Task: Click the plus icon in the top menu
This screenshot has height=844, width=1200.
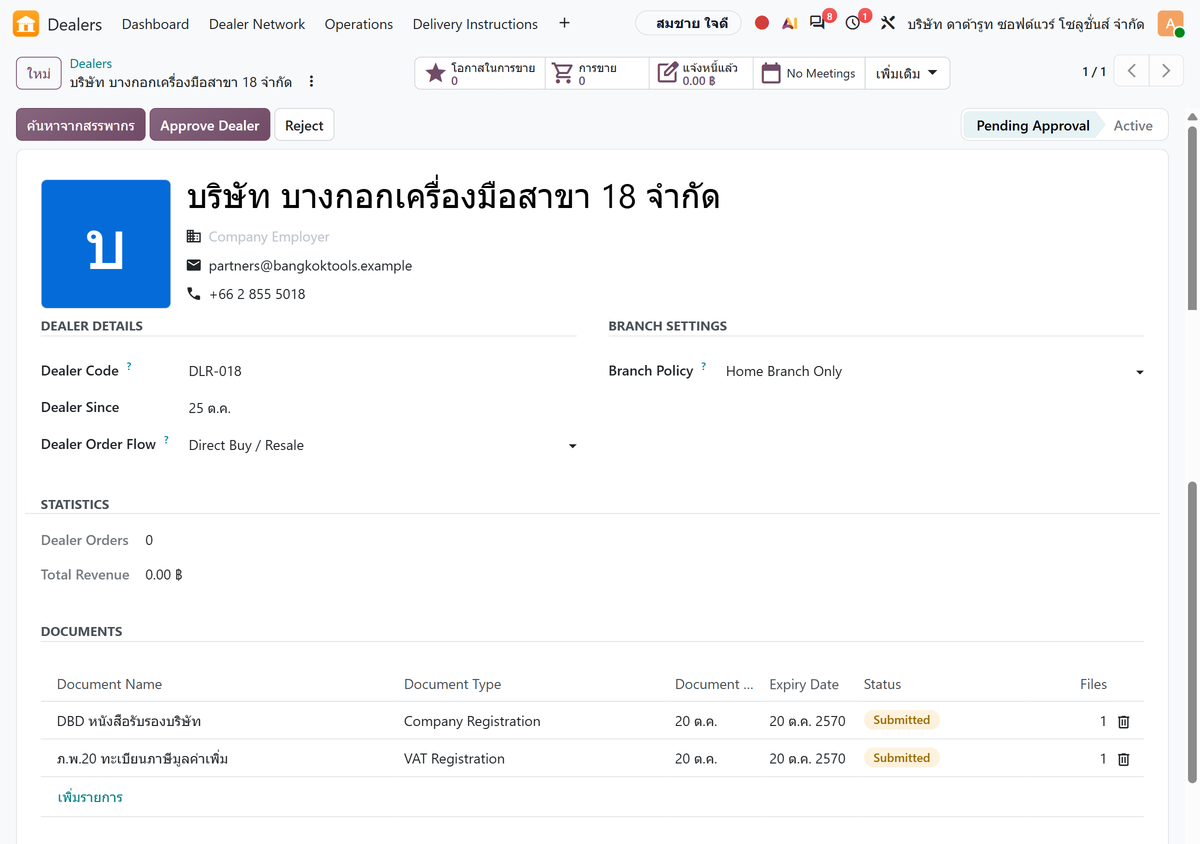Action: click(x=564, y=23)
